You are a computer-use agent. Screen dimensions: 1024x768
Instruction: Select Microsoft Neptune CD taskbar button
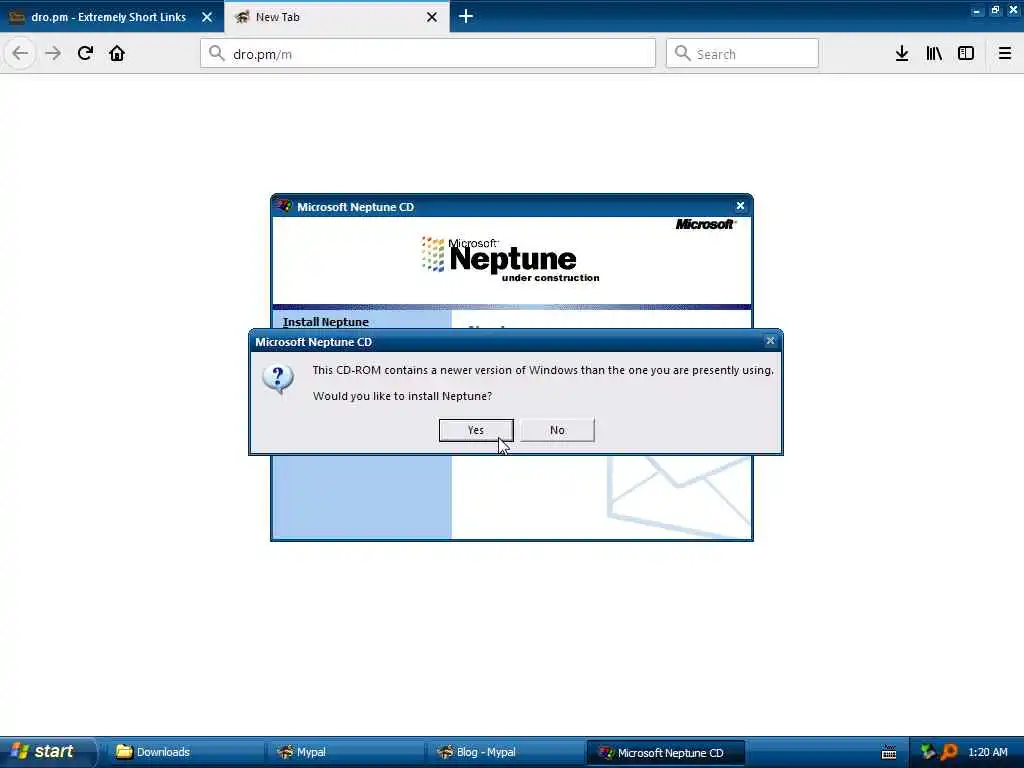665,752
